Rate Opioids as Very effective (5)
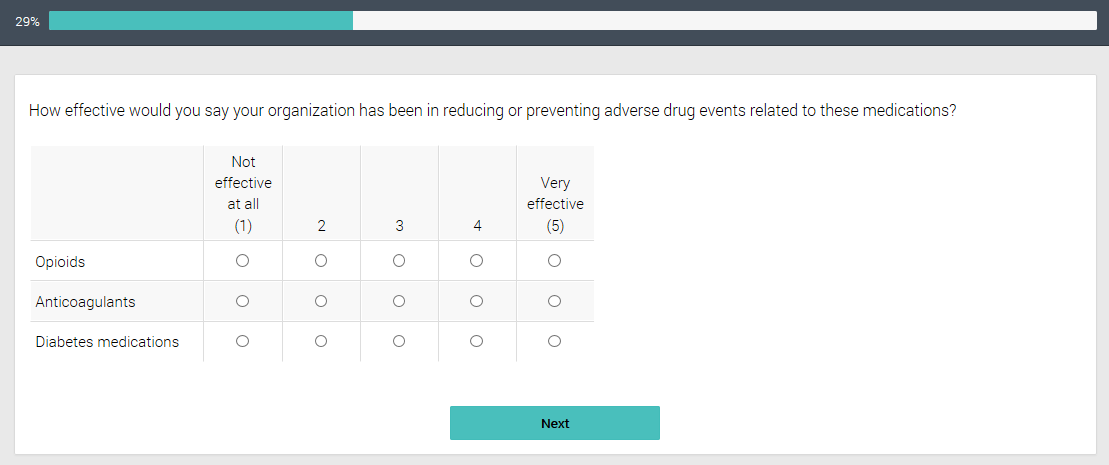This screenshot has width=1109, height=465. pos(555,261)
